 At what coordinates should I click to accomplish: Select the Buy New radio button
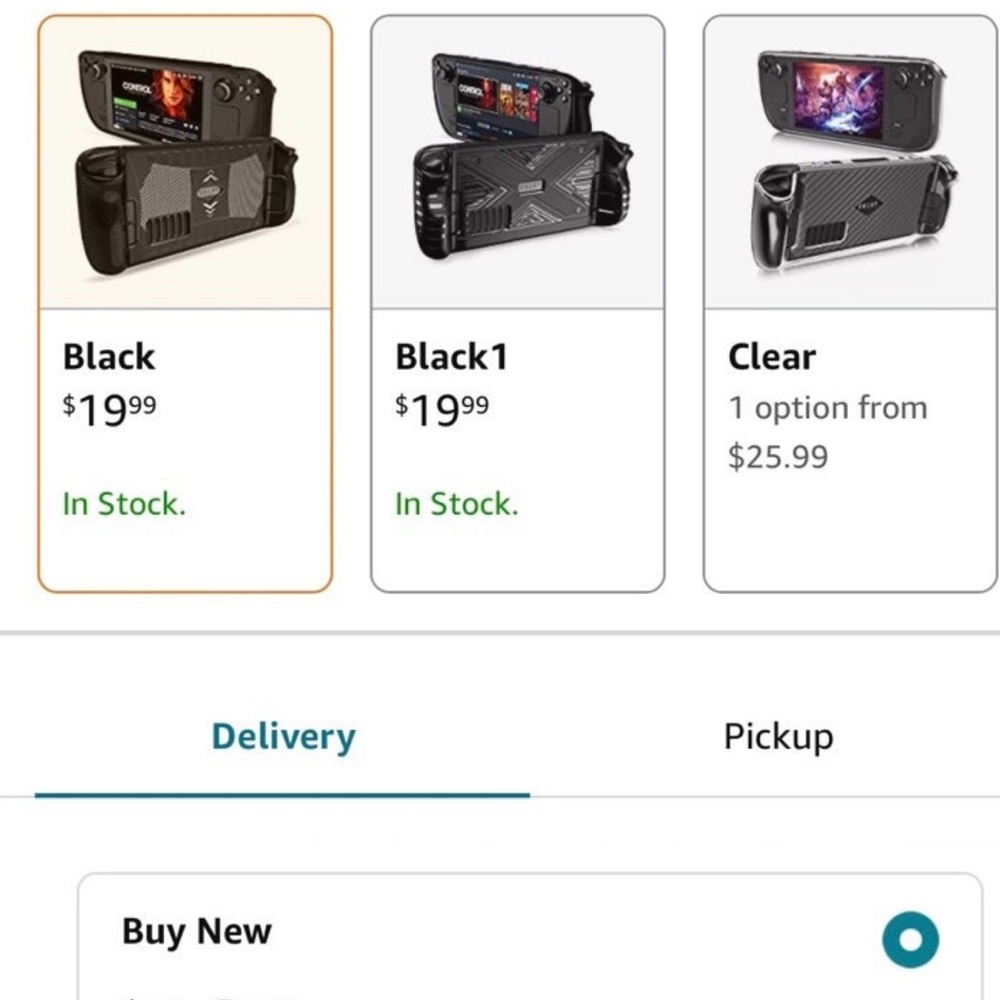[910, 940]
